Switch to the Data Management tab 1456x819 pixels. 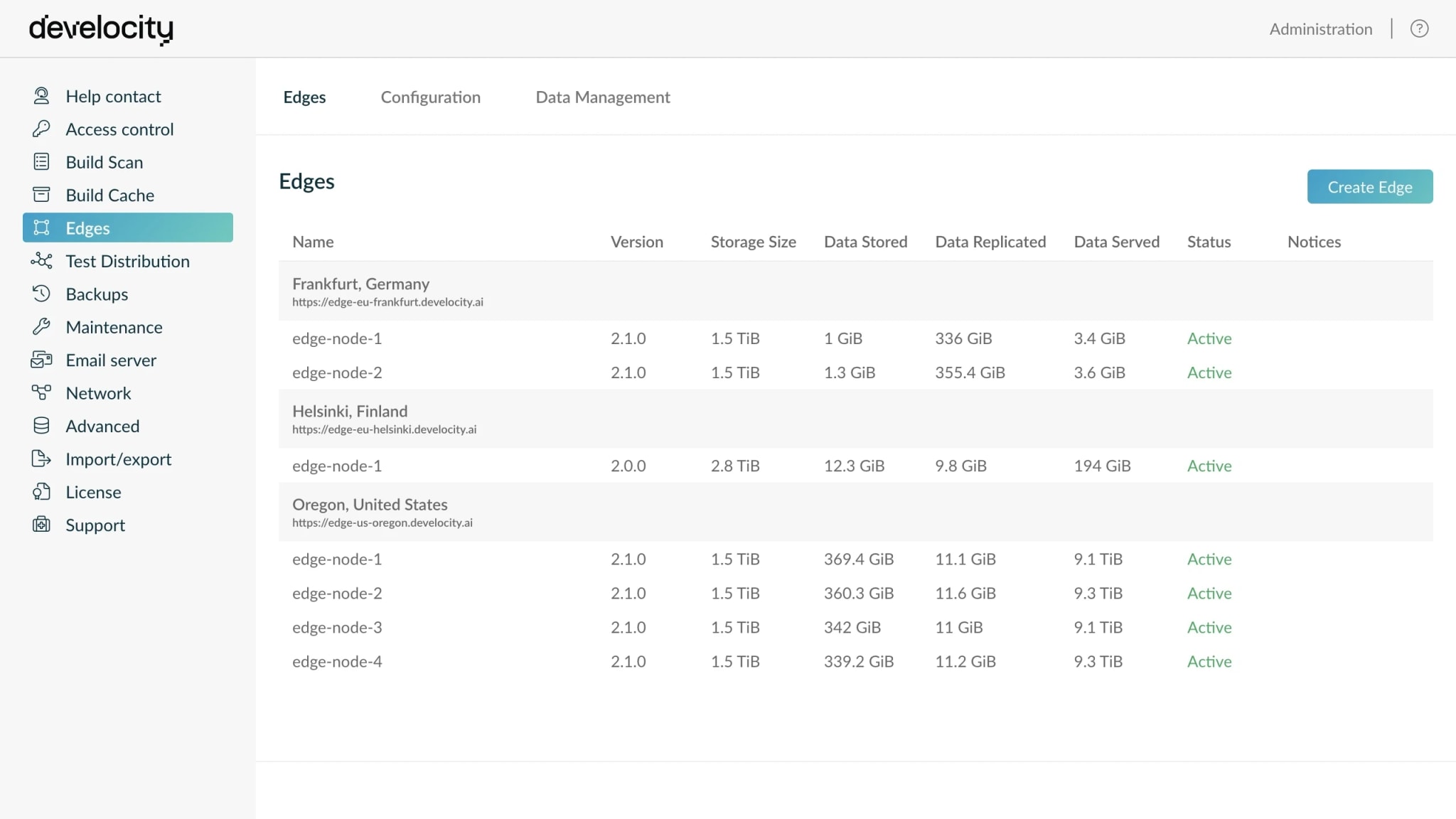click(x=603, y=97)
